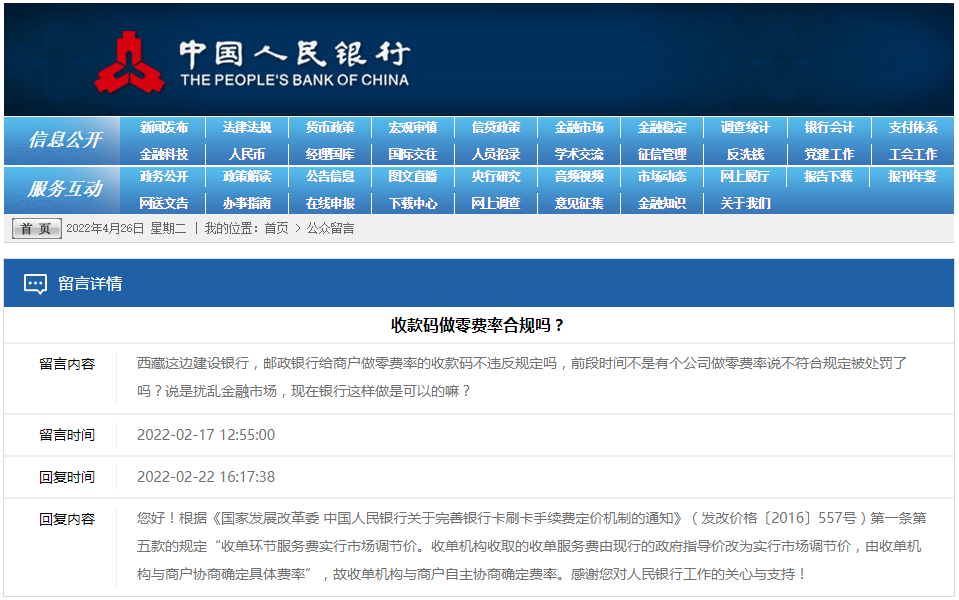Screen dimensions: 959x600
Task: Select 经理国库 navigation link
Action: pos(330,154)
